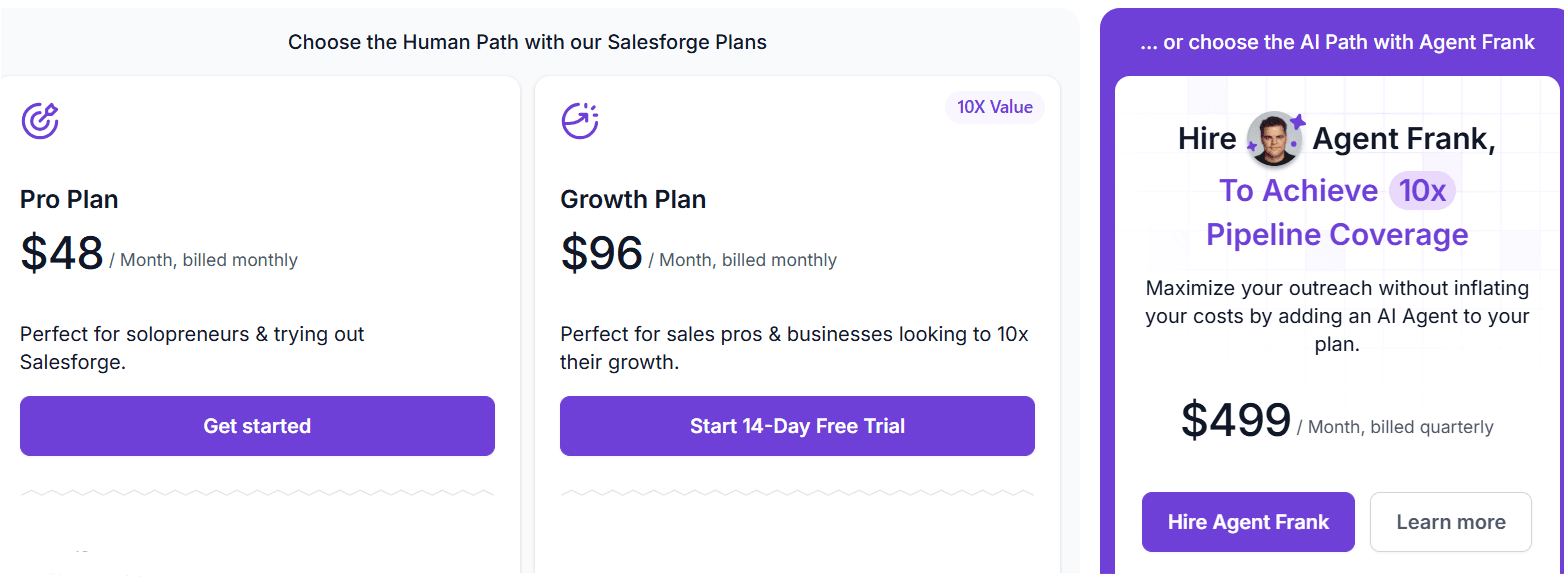Click the $48 monthly price text

60,253
